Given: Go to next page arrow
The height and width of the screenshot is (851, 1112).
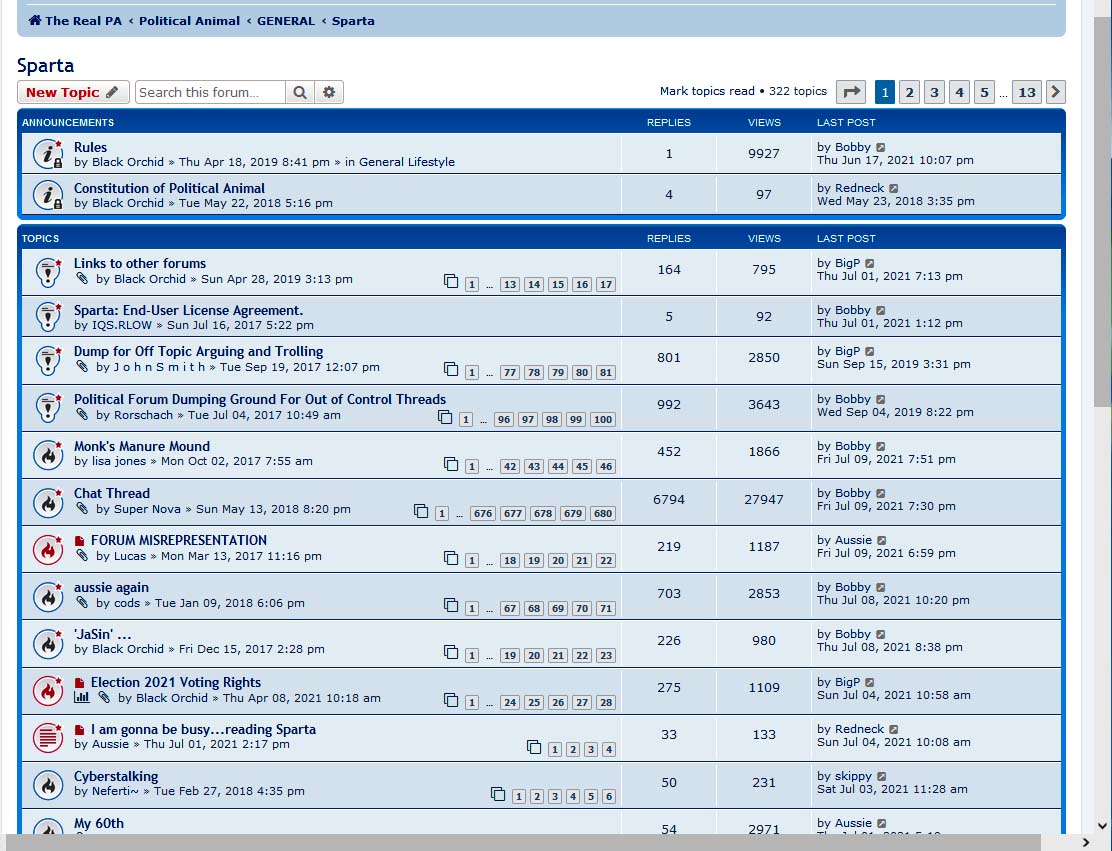Looking at the screenshot, I should coord(1055,92).
